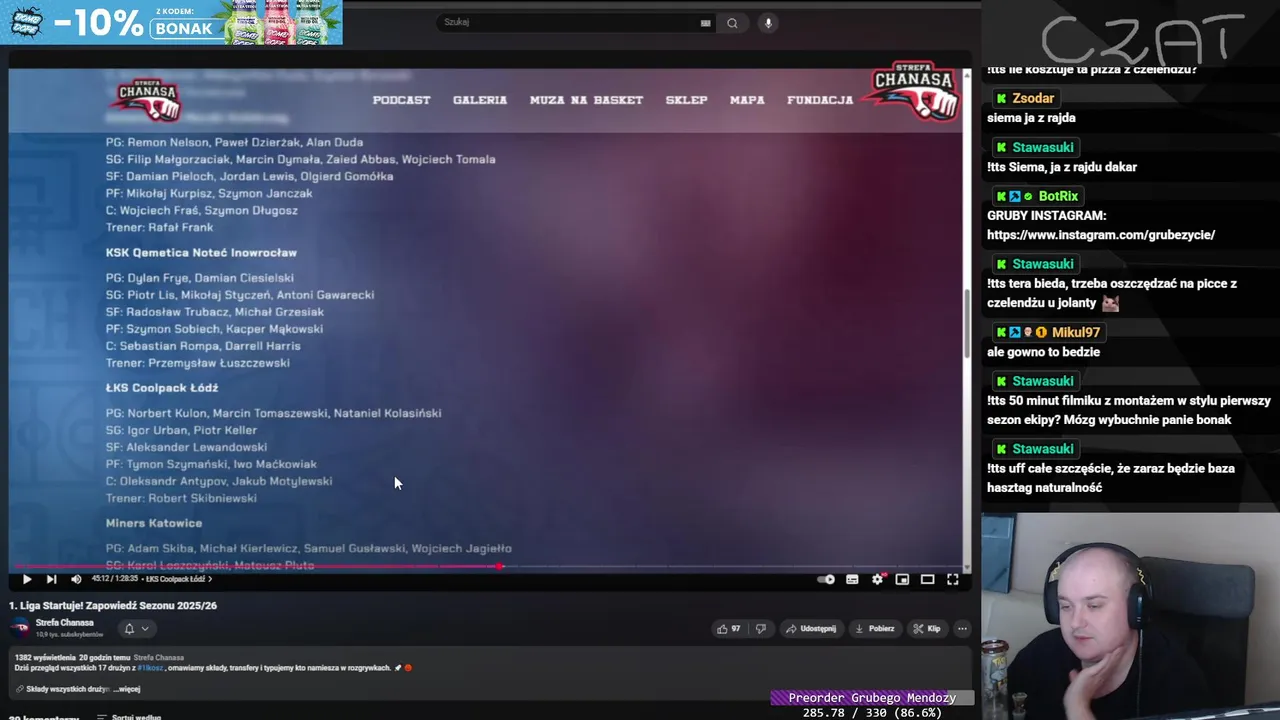Expand description with ...więcej

pyautogui.click(x=126, y=689)
